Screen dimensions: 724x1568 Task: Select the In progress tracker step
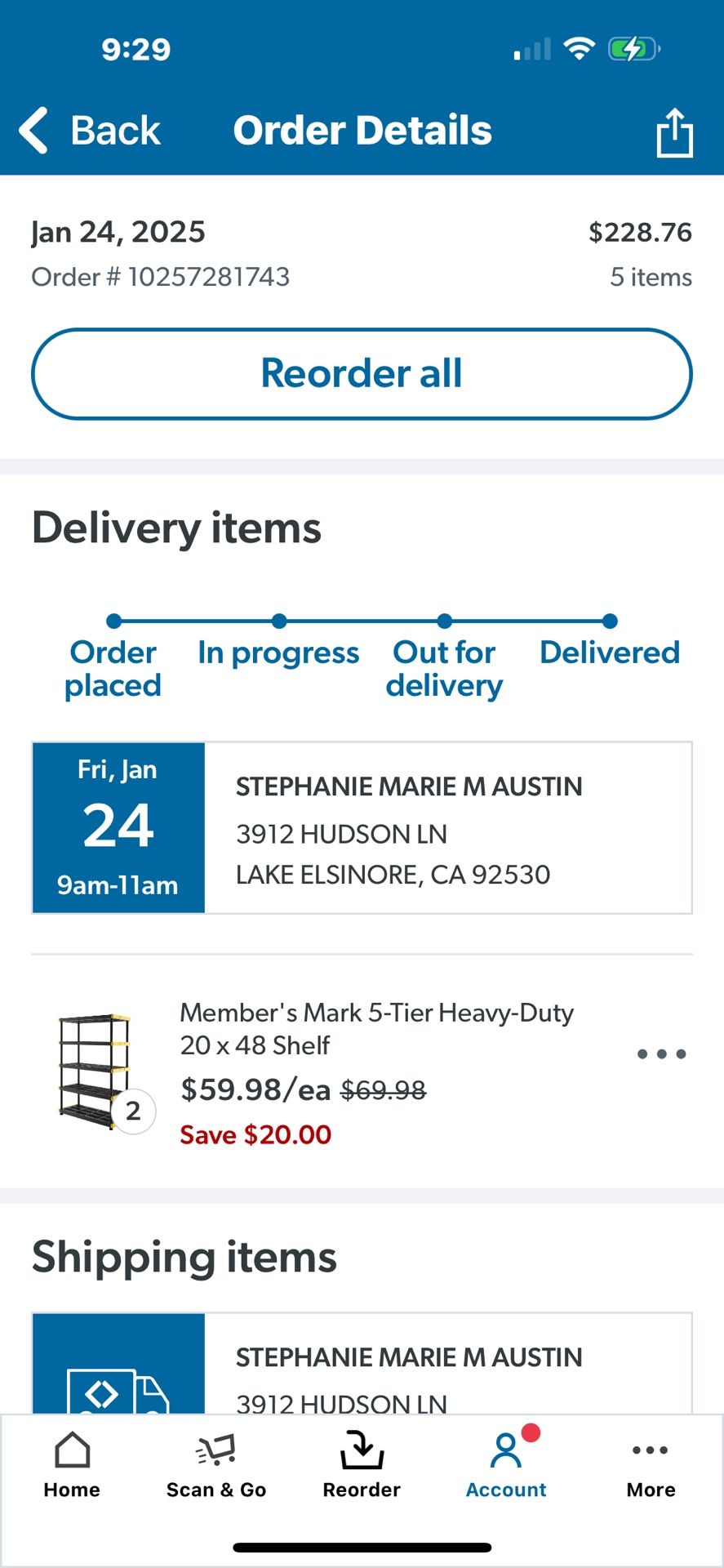(x=278, y=652)
